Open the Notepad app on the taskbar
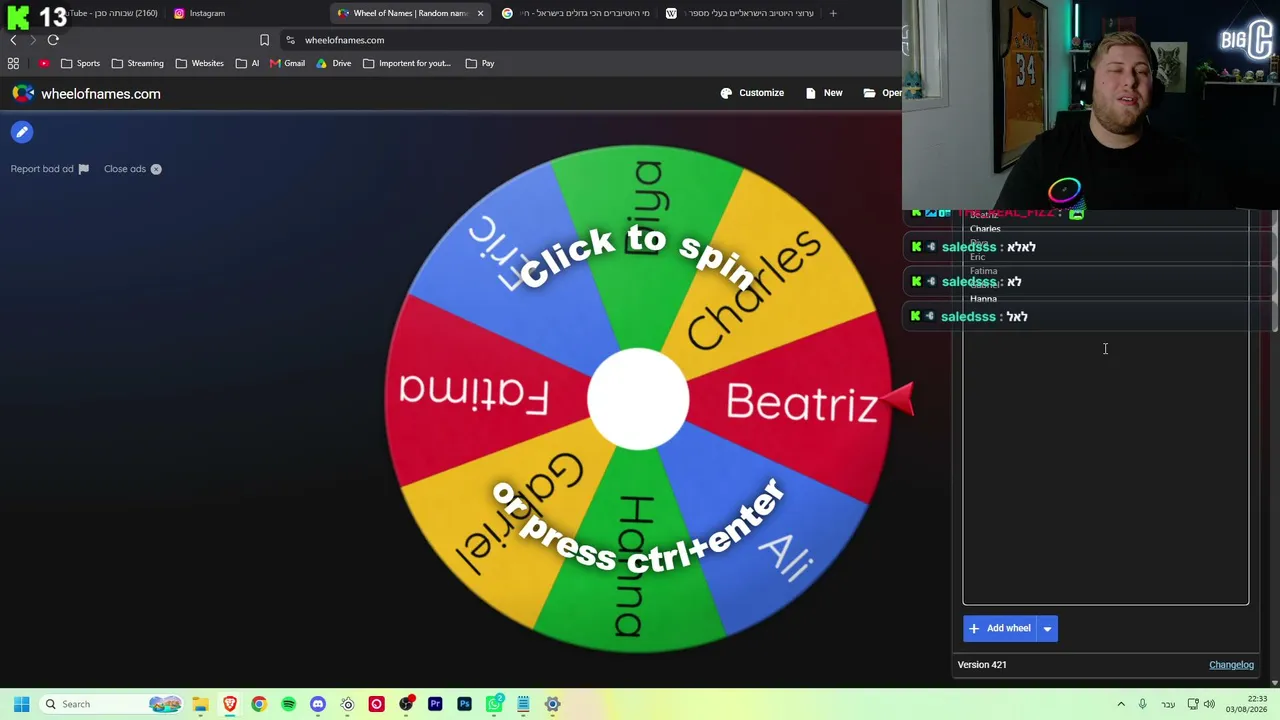 (x=523, y=704)
